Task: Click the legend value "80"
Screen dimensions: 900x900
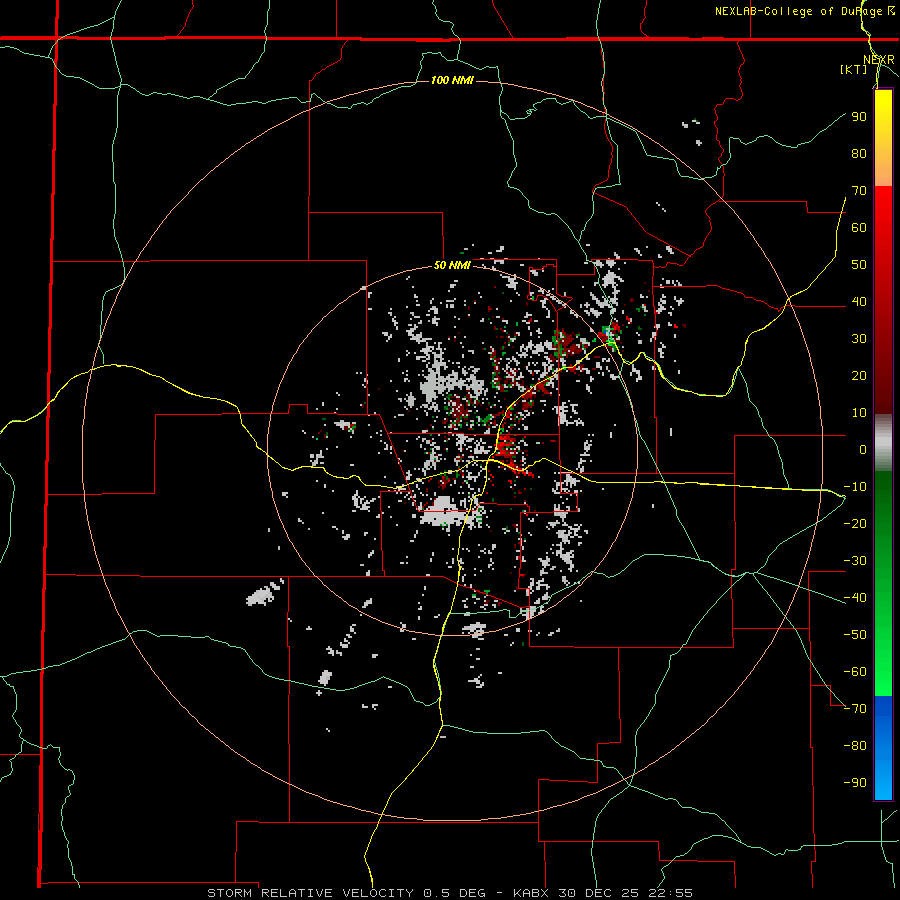Action: pyautogui.click(x=859, y=154)
